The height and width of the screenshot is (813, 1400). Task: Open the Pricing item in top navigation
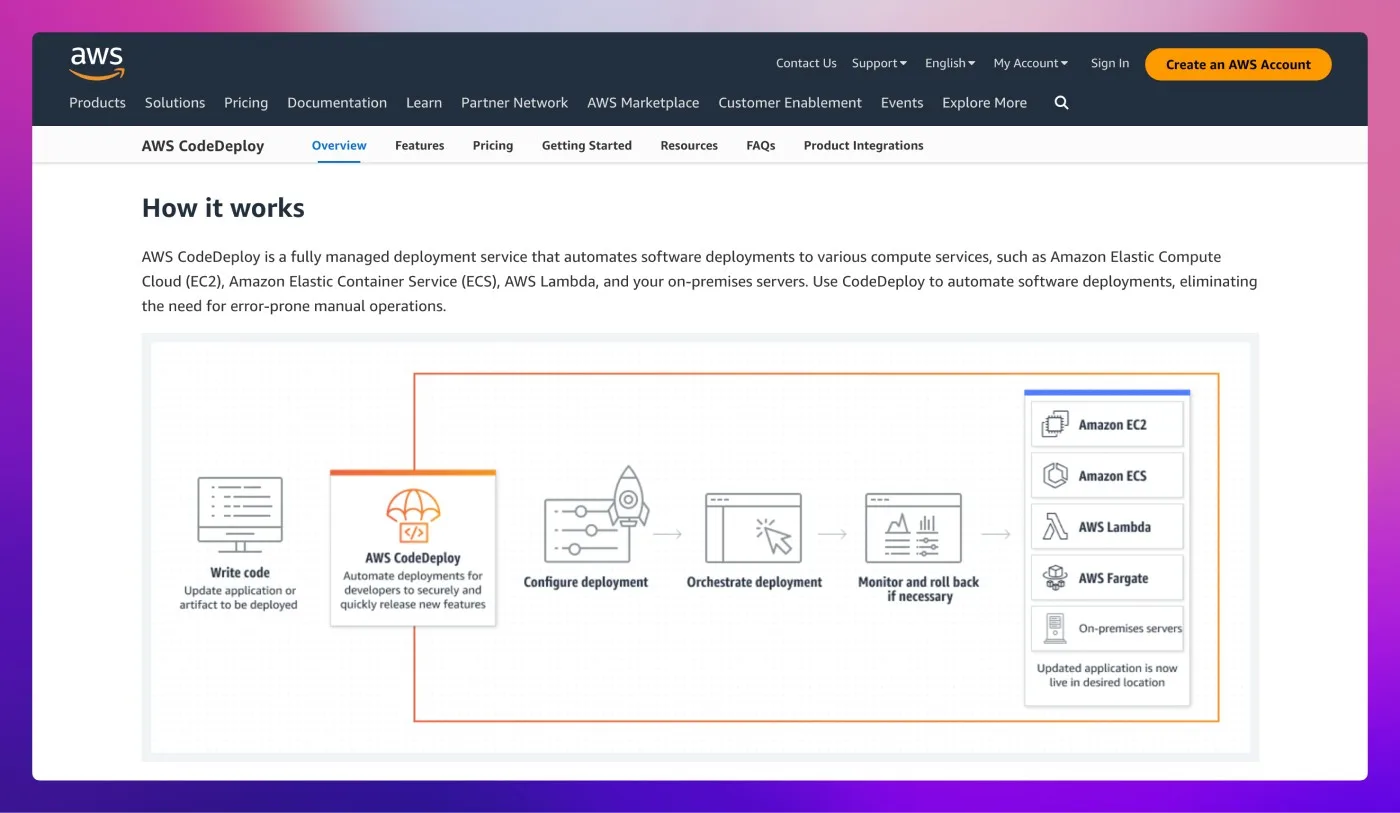[x=246, y=103]
